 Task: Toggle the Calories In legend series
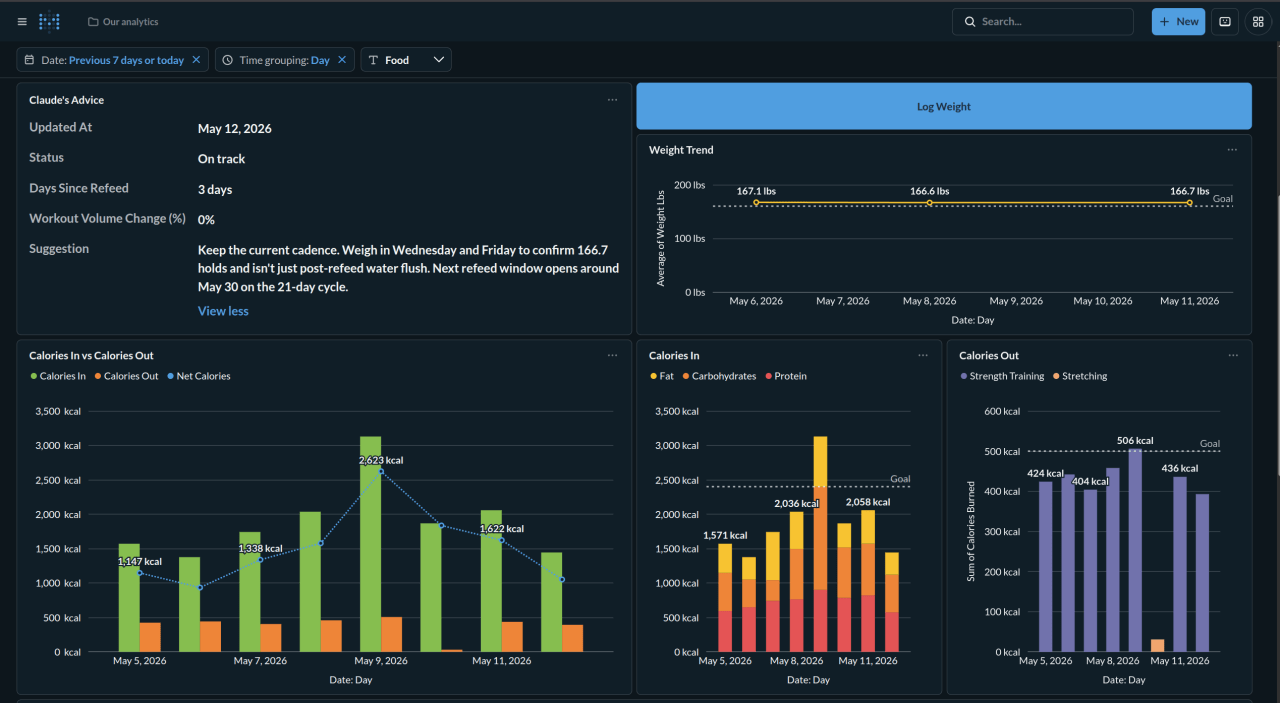[x=57, y=376]
